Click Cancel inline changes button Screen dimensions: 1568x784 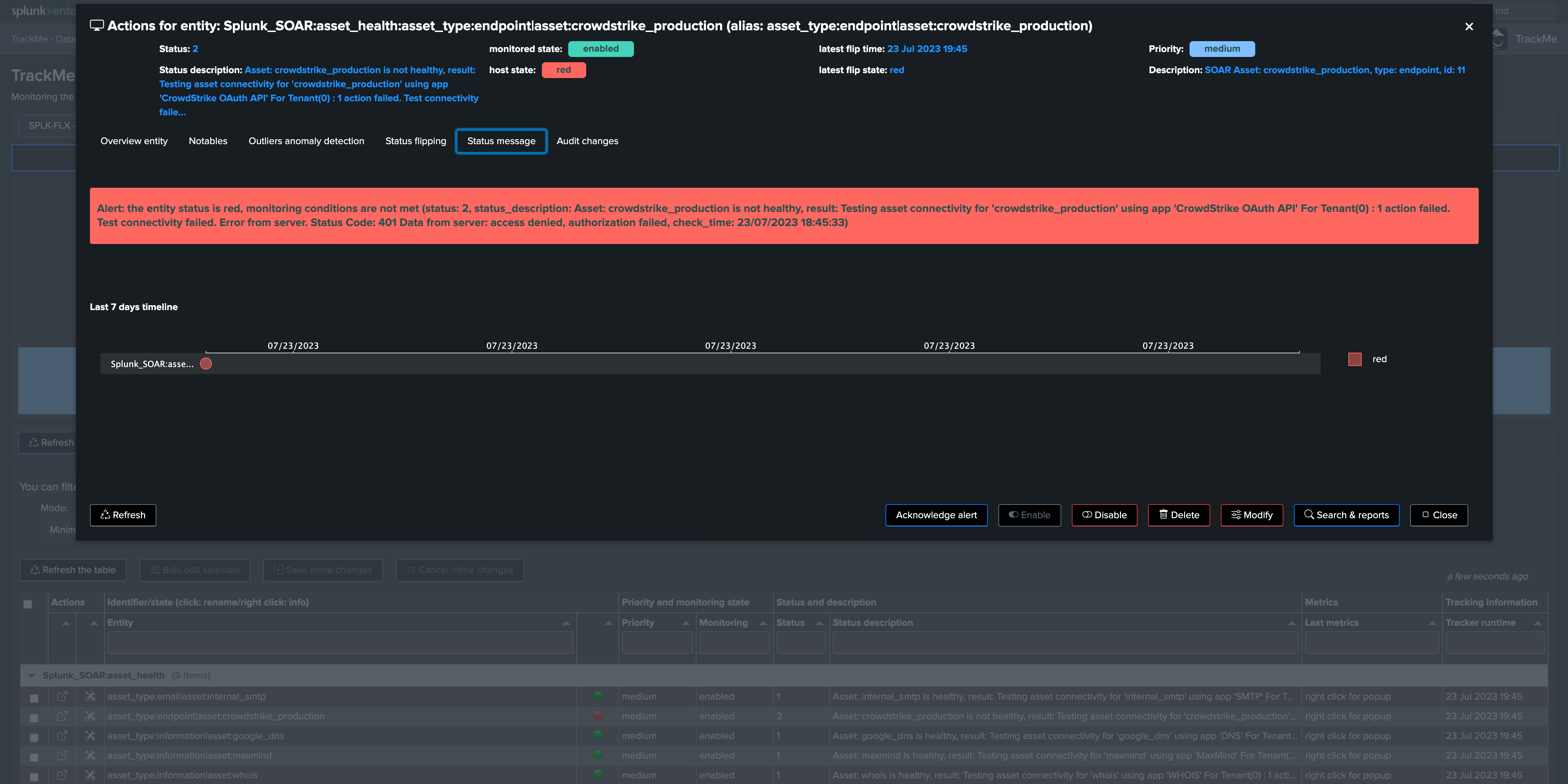click(460, 570)
